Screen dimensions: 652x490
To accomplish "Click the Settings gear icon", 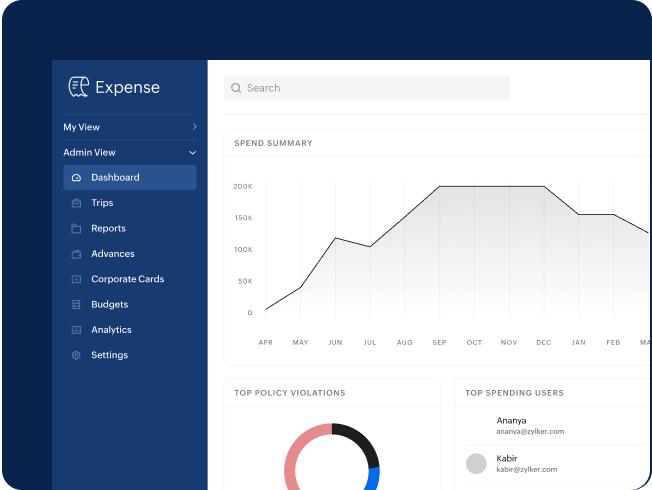I will (76, 356).
